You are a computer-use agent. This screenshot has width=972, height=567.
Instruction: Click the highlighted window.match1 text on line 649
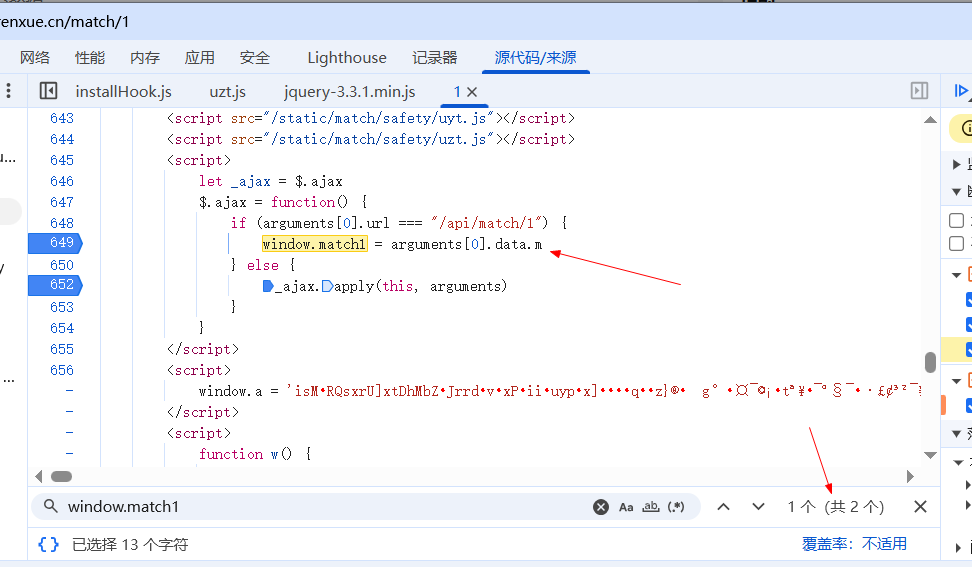[314, 244]
